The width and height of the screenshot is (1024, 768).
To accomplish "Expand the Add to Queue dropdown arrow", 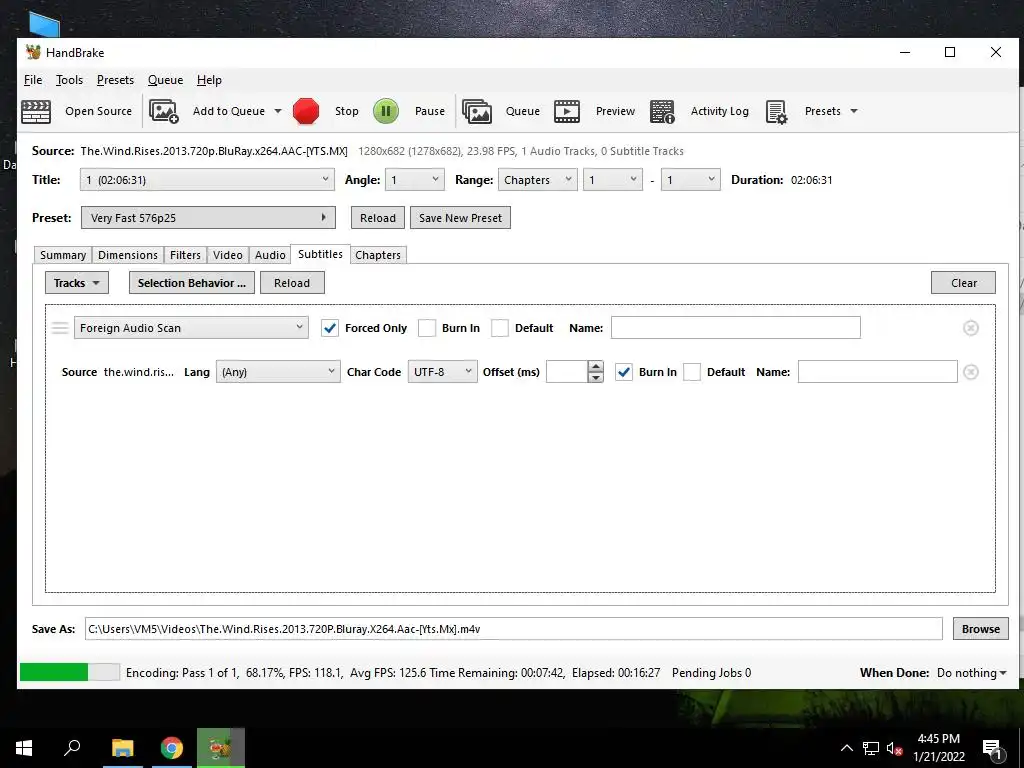I will point(278,111).
